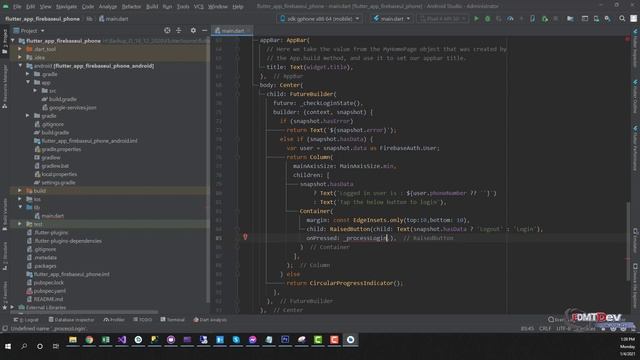Open the Terminal tool window

click(x=173, y=320)
